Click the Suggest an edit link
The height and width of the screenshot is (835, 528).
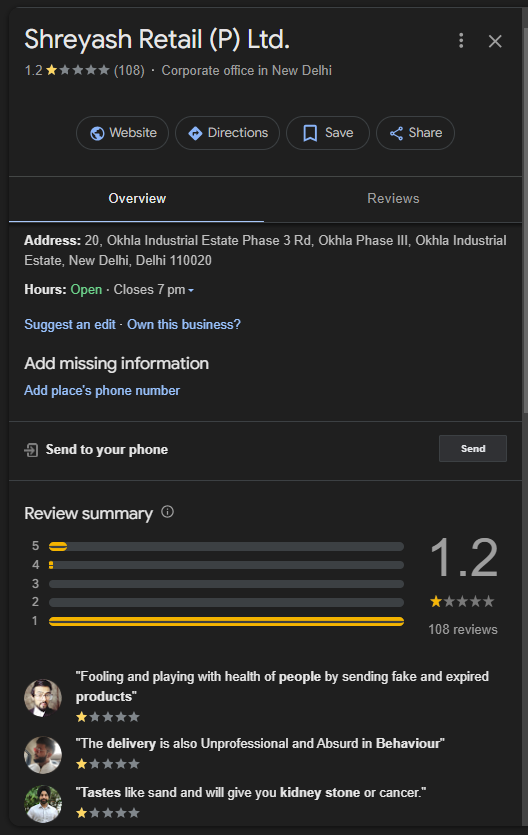coord(70,324)
